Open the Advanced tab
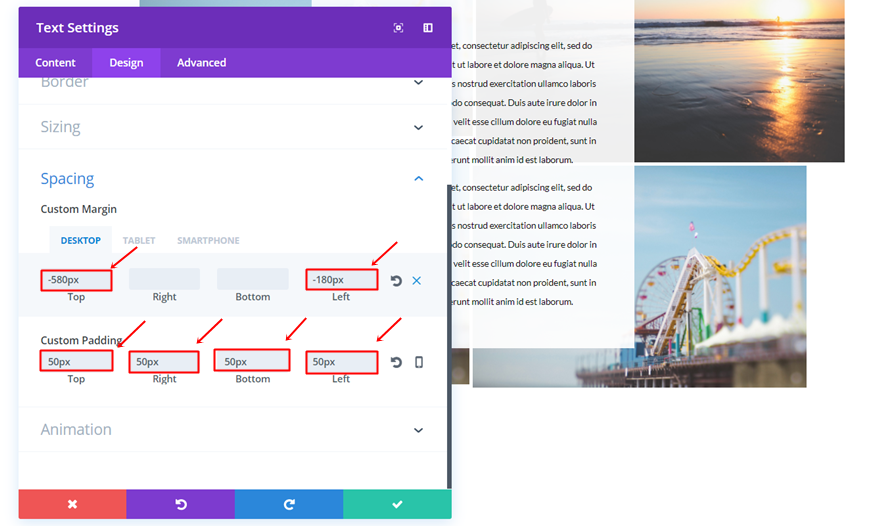This screenshot has width=880, height=526. (201, 62)
